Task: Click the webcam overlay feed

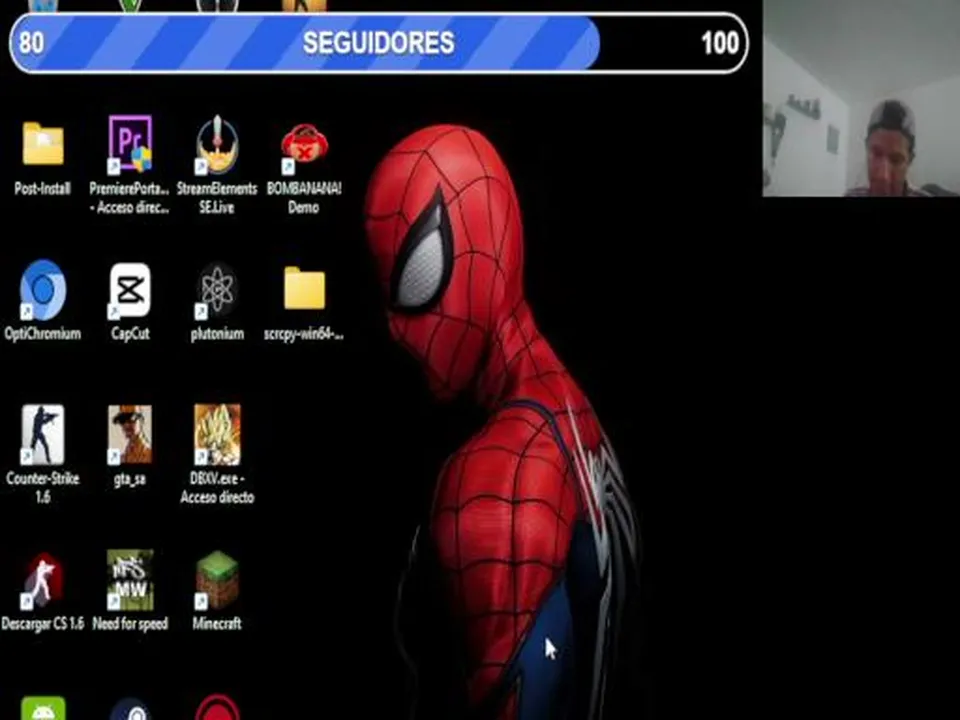Action: point(861,98)
